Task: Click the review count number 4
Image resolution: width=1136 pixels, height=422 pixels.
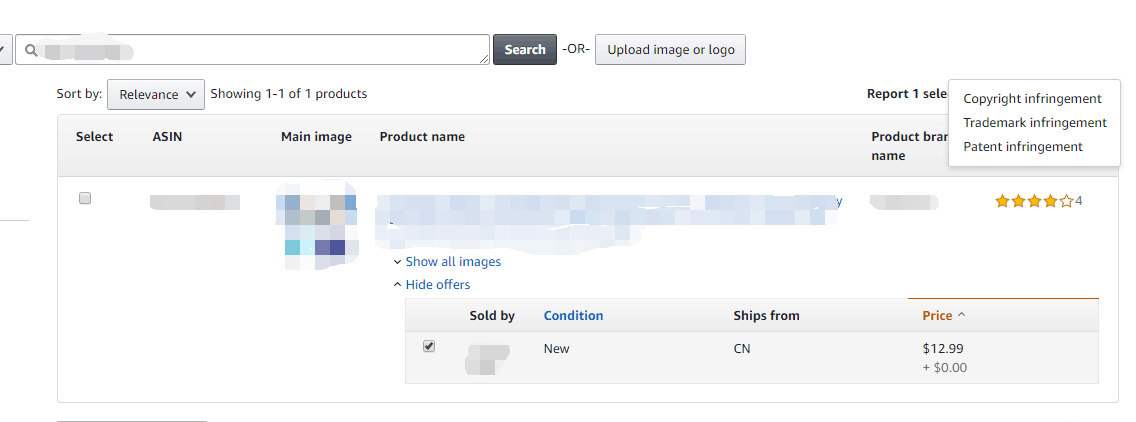Action: (x=1079, y=202)
